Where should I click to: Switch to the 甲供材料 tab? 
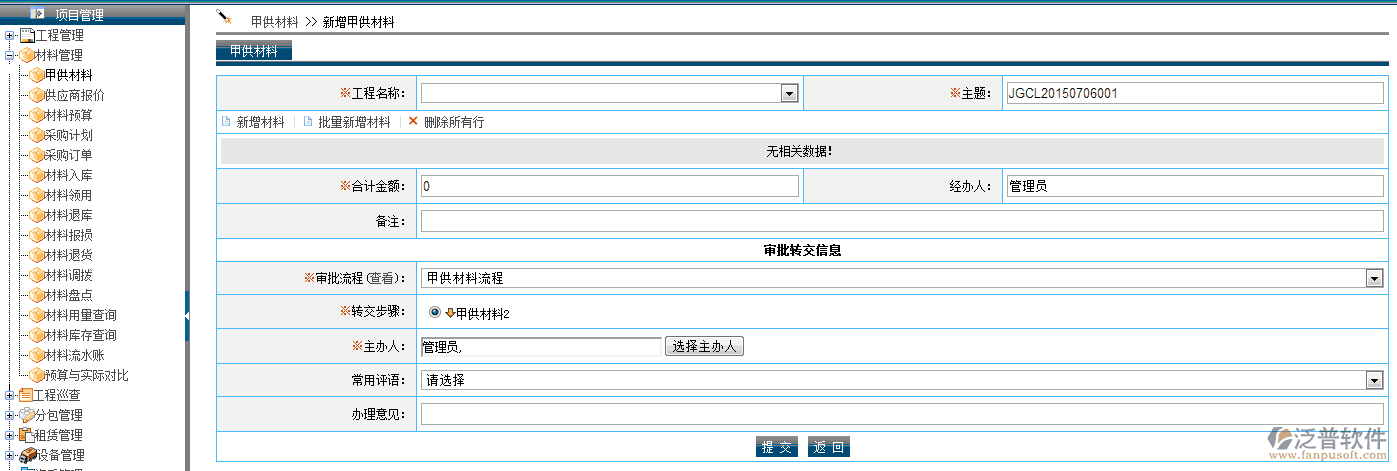(x=254, y=51)
